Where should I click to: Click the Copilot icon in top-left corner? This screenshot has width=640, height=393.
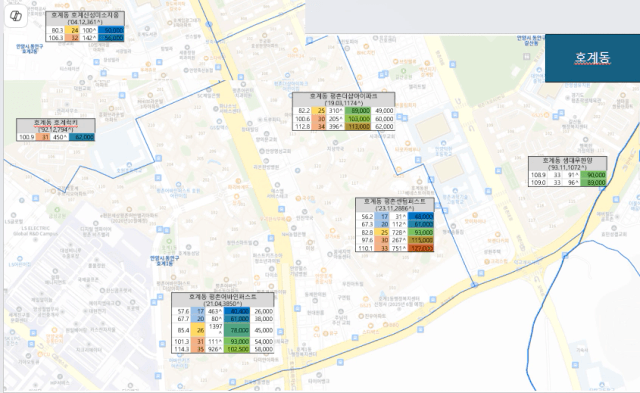click(x=16, y=16)
